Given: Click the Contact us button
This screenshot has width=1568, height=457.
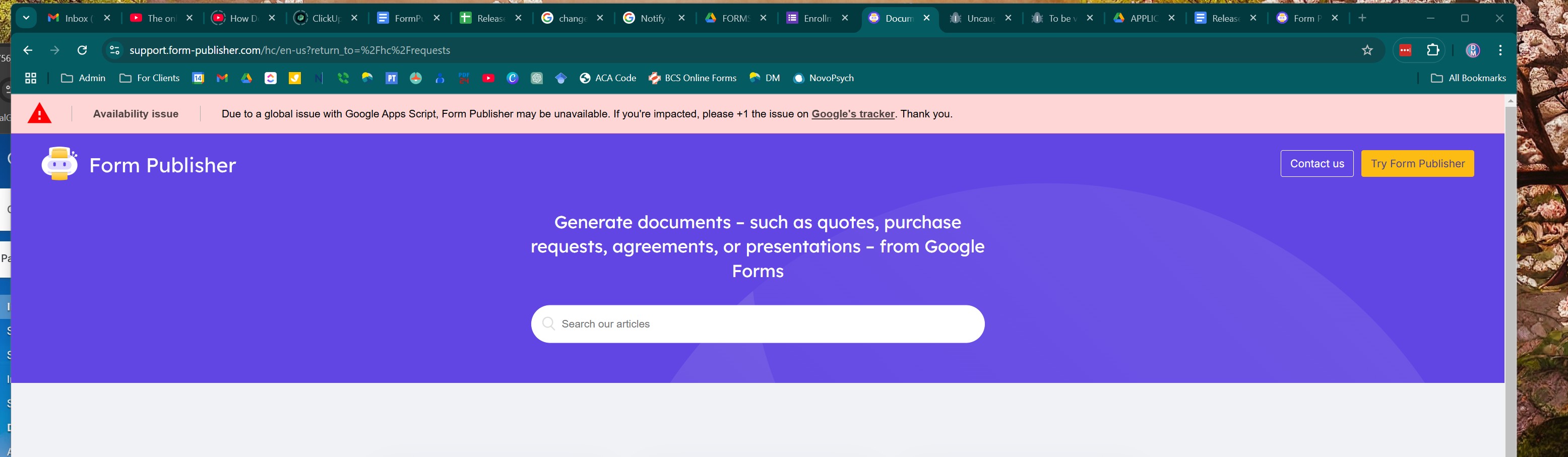Looking at the screenshot, I should (x=1316, y=164).
